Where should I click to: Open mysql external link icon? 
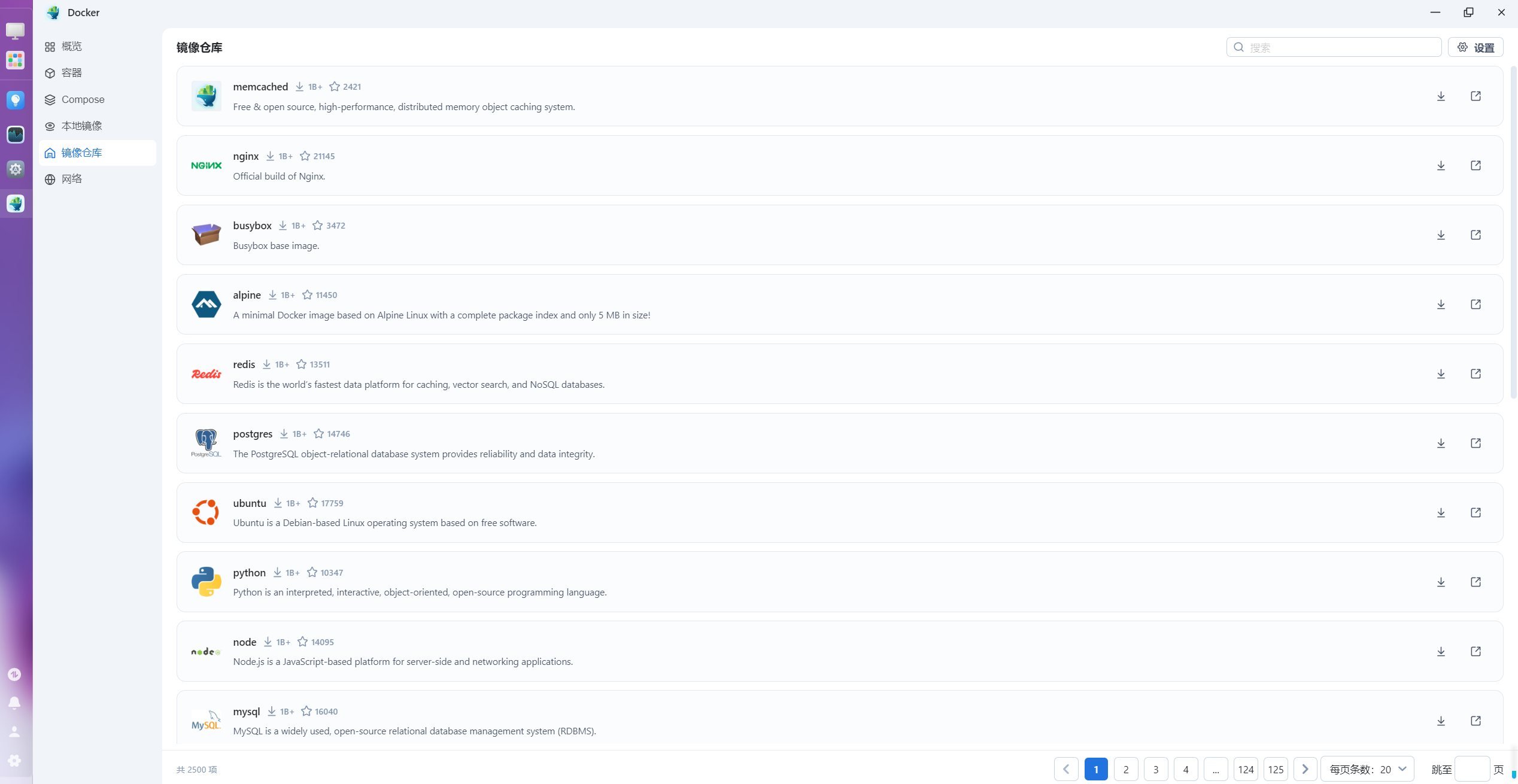click(1476, 721)
